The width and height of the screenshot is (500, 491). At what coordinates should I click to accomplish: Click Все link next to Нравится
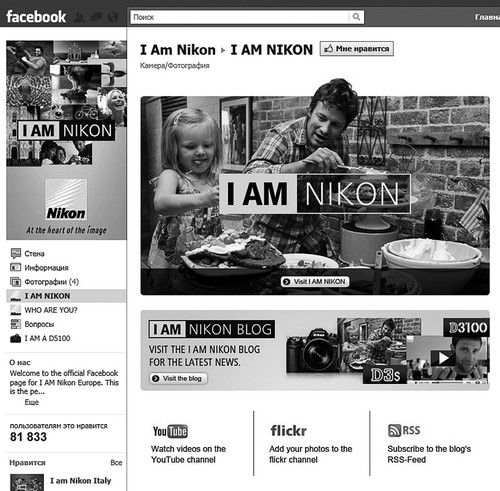click(x=116, y=463)
